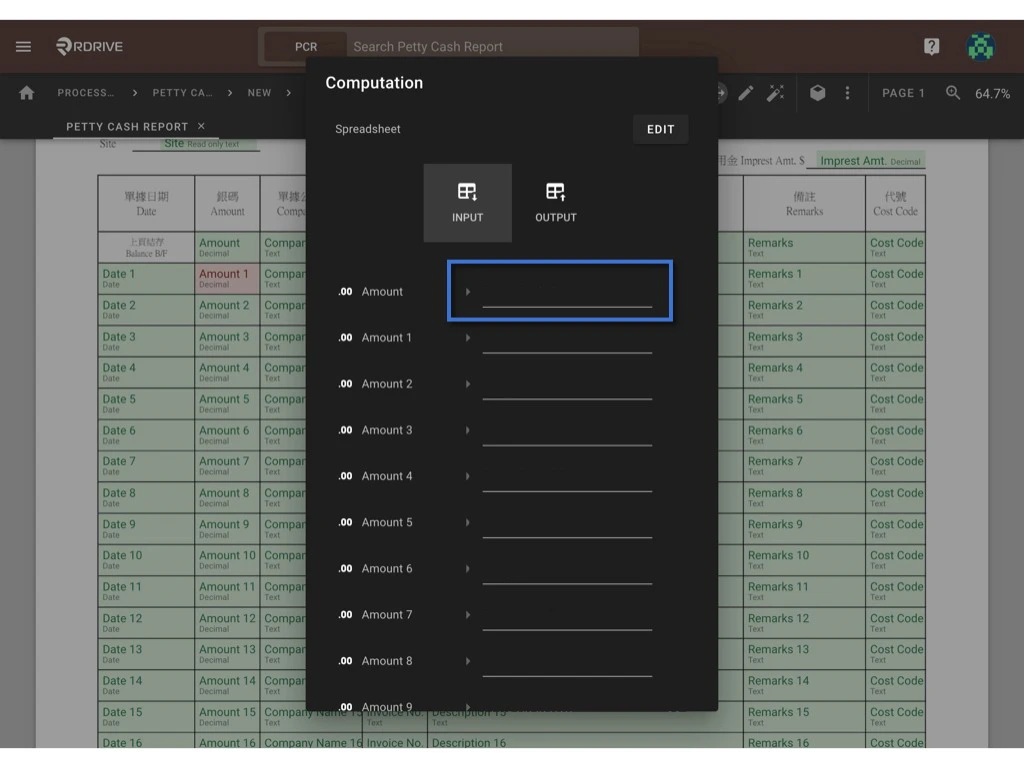Viewport: 1024px width, 768px height.
Task: Click the home icon in the breadcrumb bar
Action: (25, 92)
